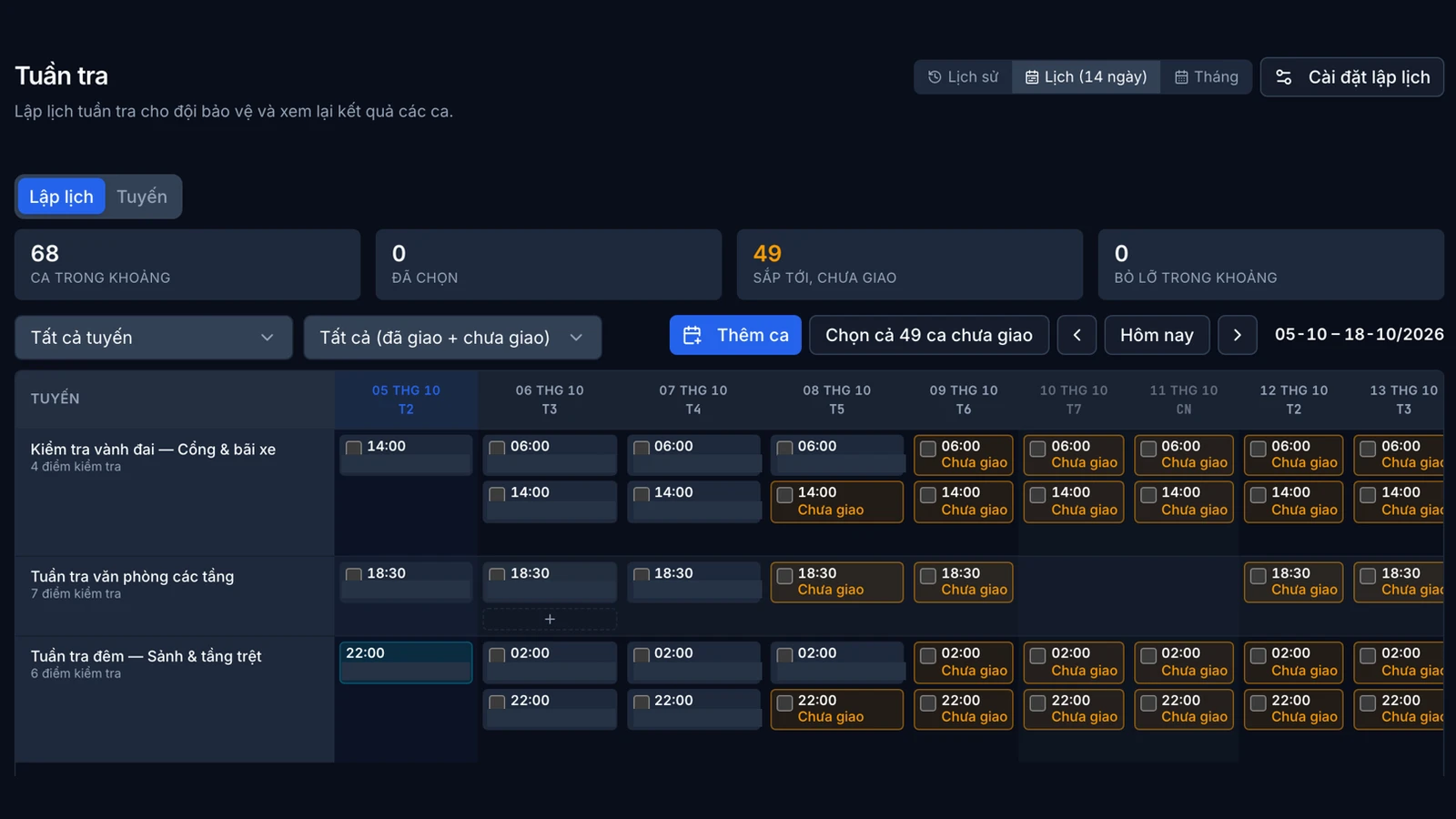Check 06:00 gate shift on 06 THG 10
Viewport: 1456px width, 819px height.
497,448
